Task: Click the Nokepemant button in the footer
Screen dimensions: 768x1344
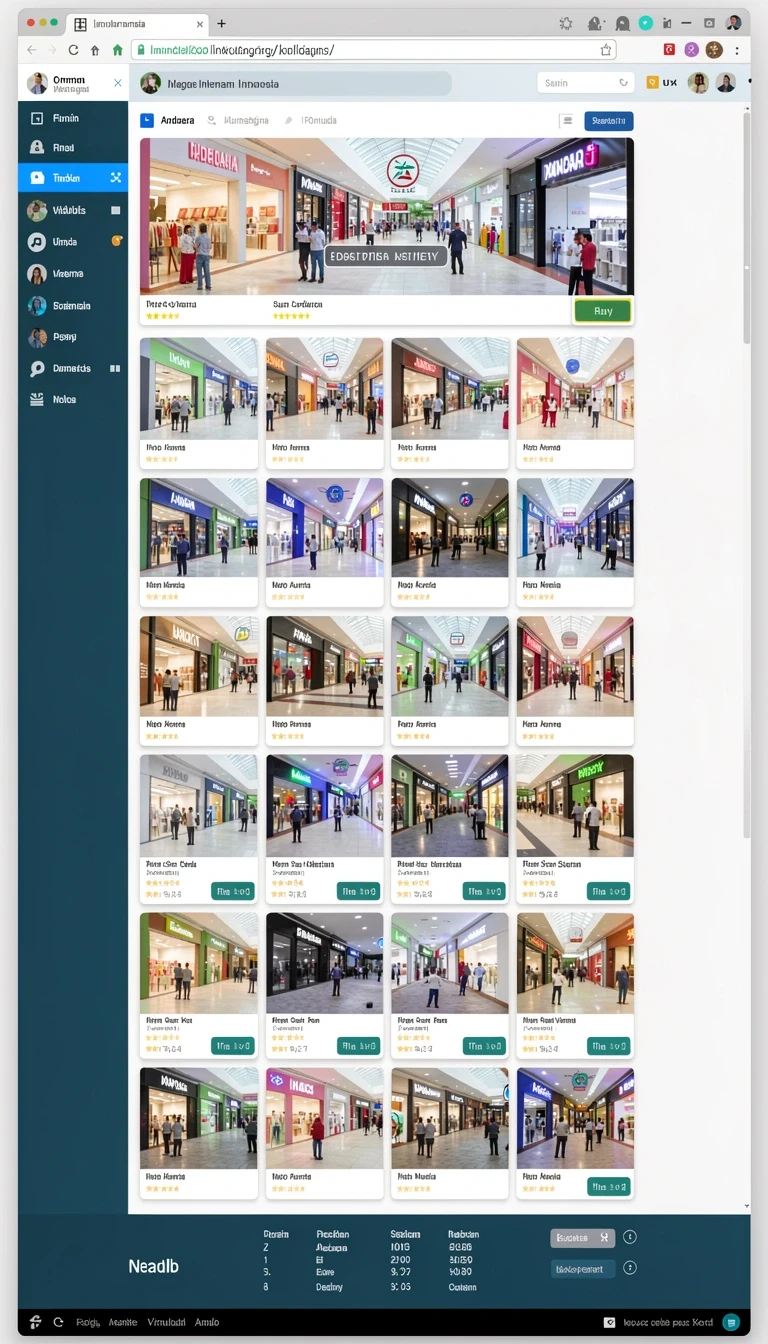Action: pos(582,1269)
